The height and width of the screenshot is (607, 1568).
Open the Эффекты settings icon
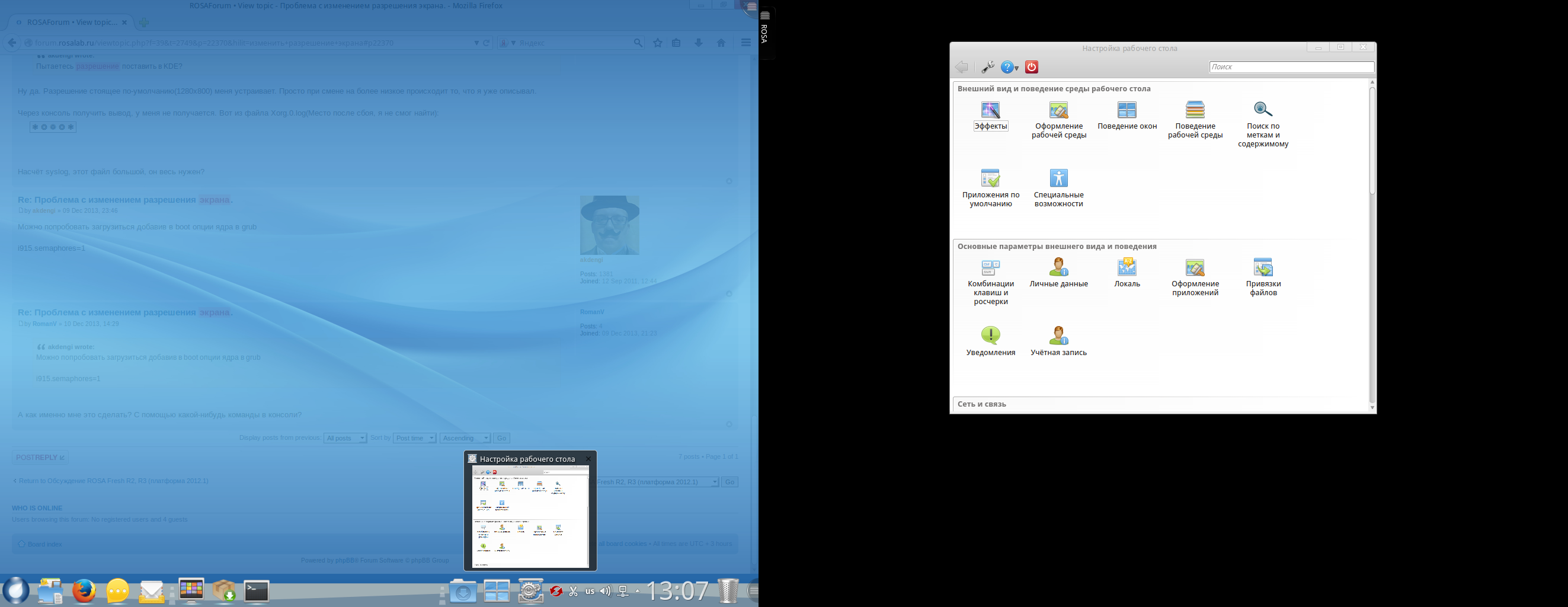pyautogui.click(x=990, y=110)
